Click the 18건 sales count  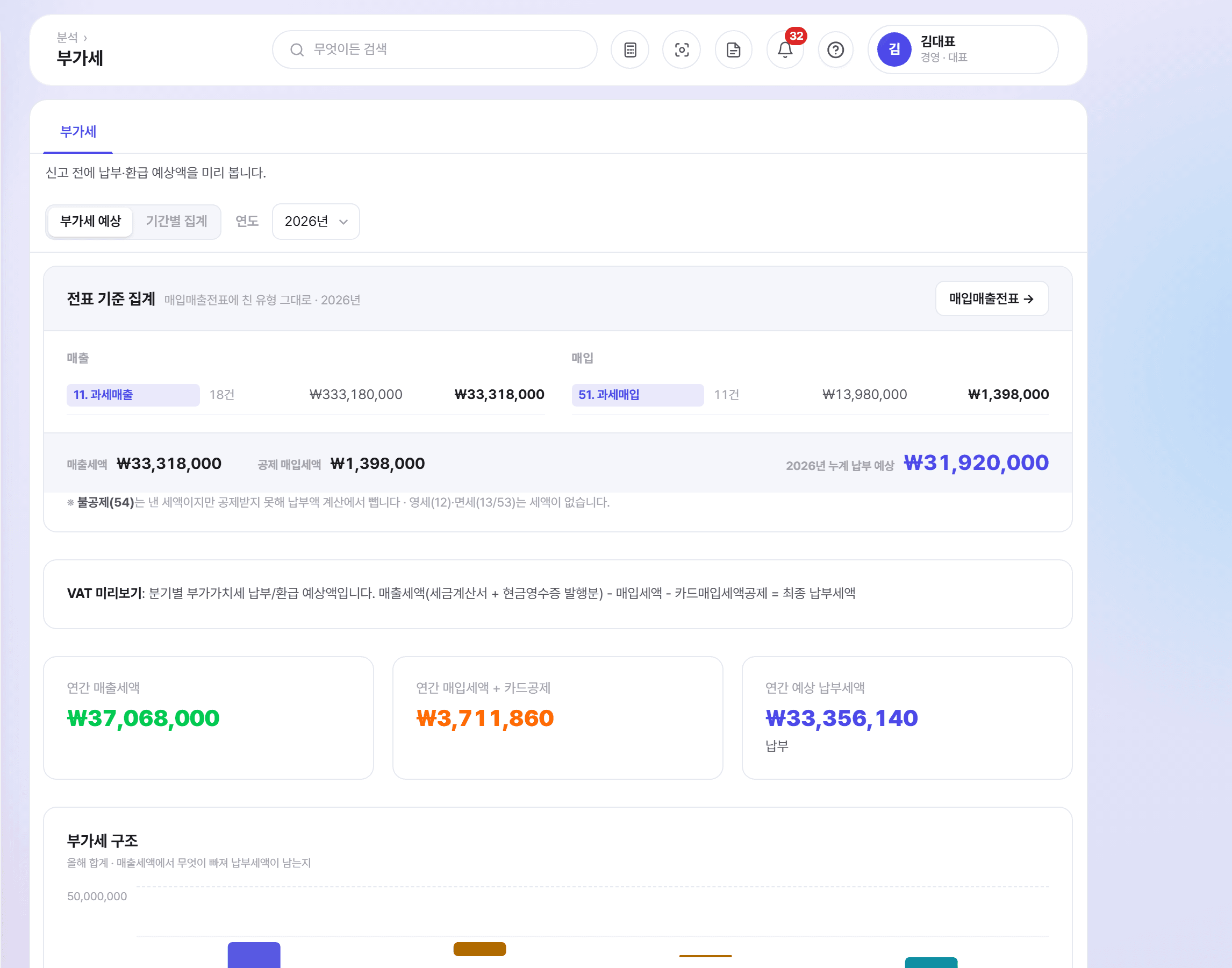pos(222,394)
